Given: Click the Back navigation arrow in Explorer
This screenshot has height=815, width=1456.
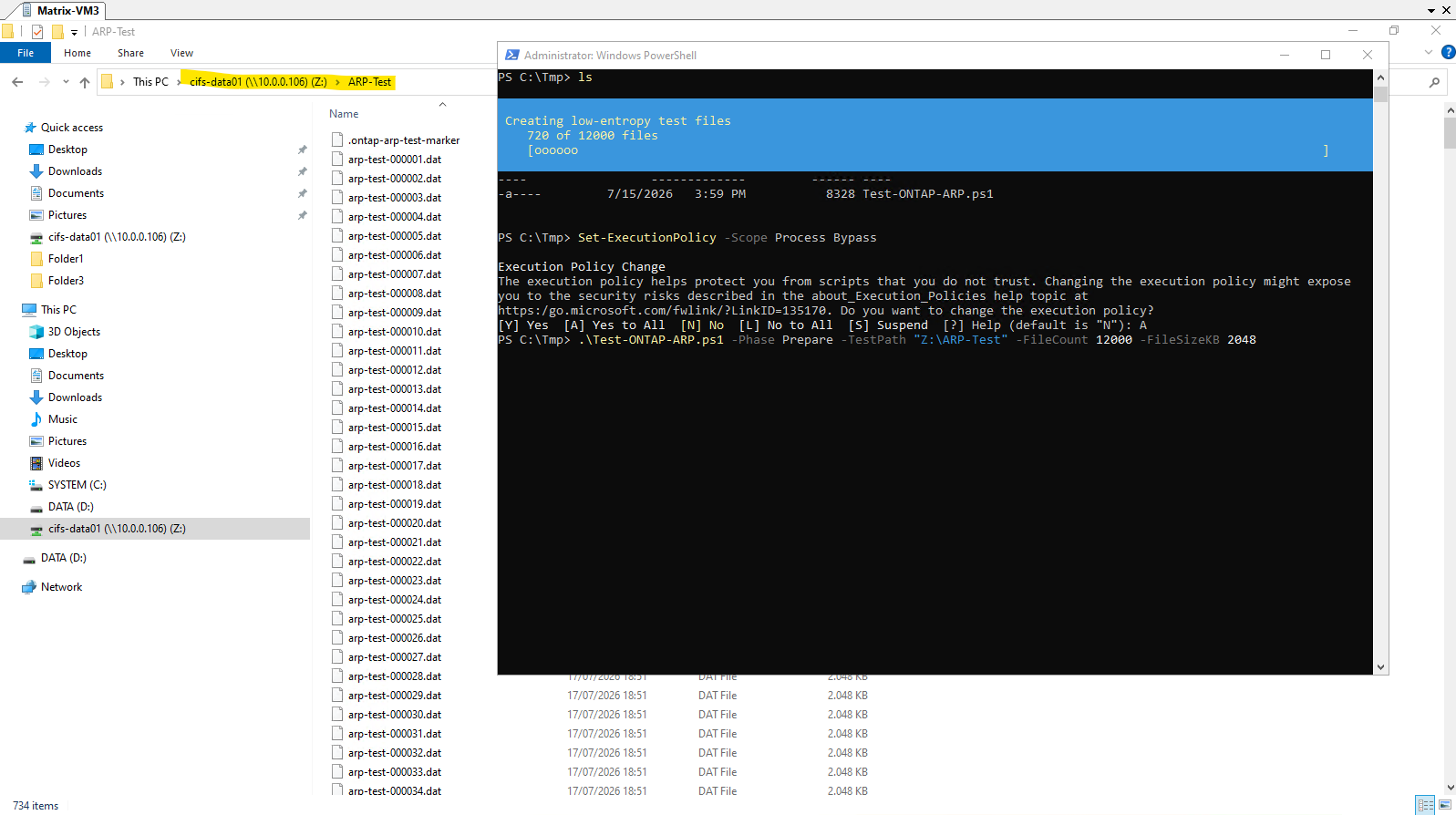Looking at the screenshot, I should [17, 82].
